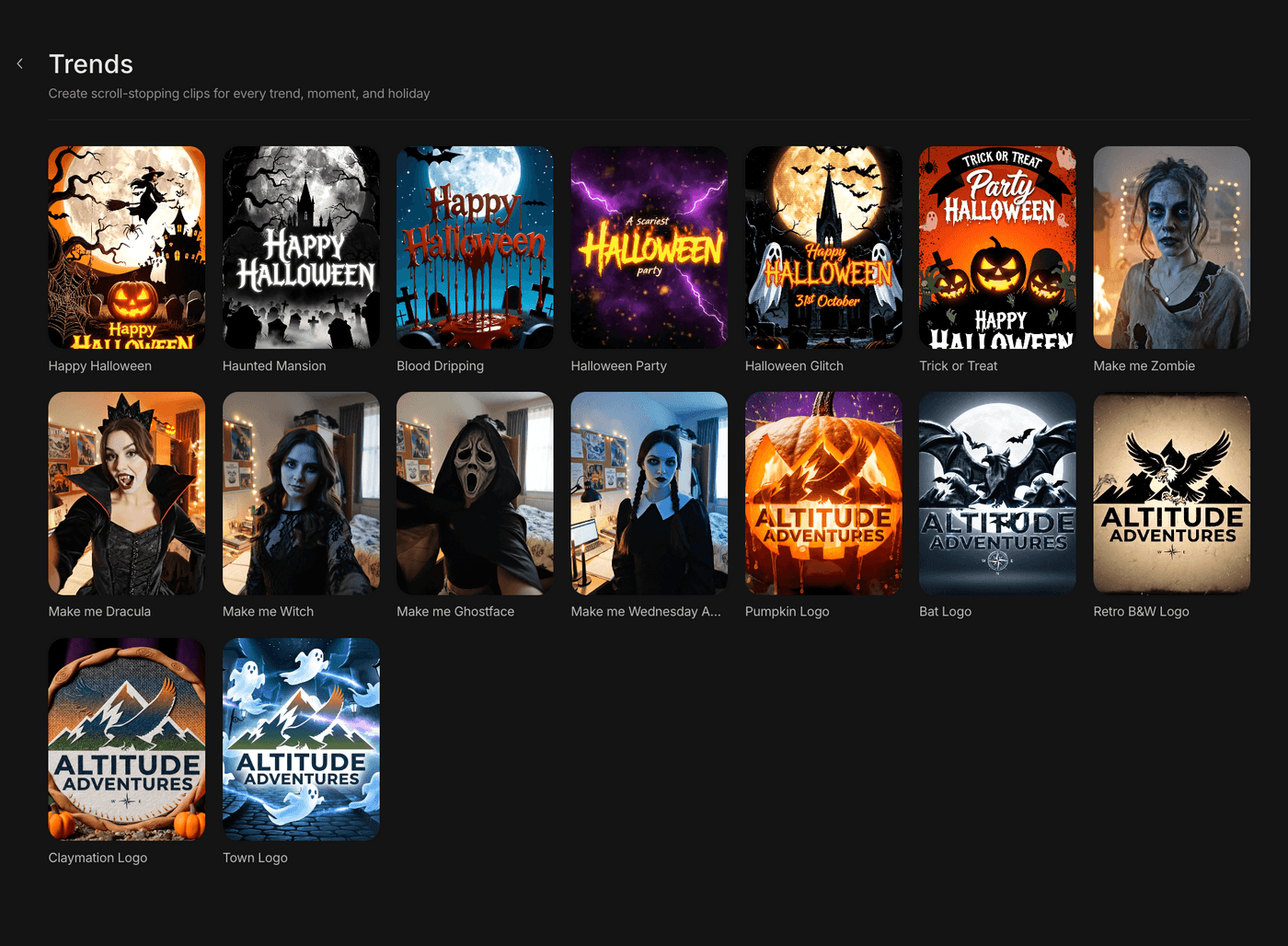Open the Claymation Logo template
This screenshot has height=946, width=1288.
[x=127, y=739]
